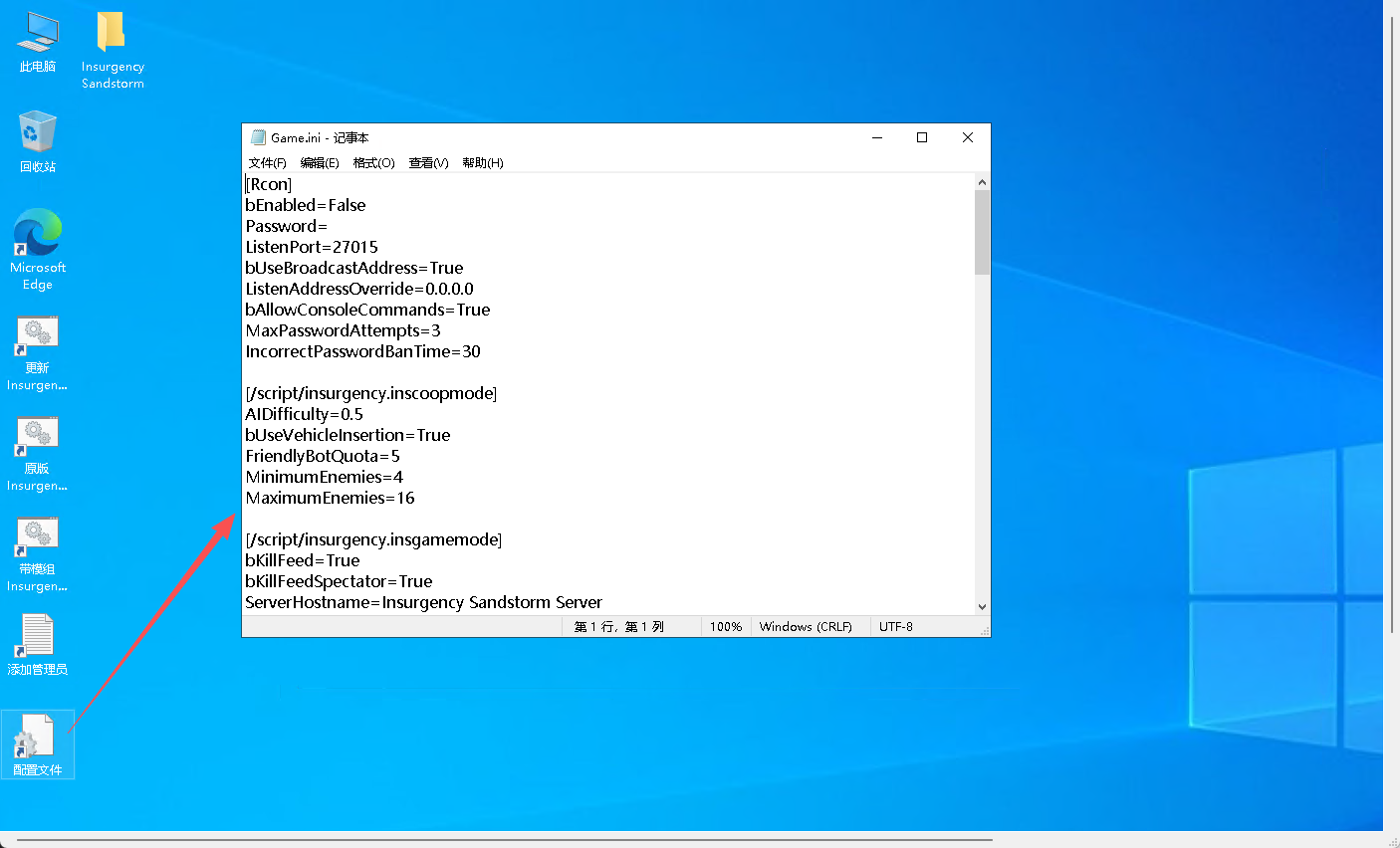1400x848 pixels.
Task: Click the Windows (CRLF) status entry
Action: [x=806, y=627]
